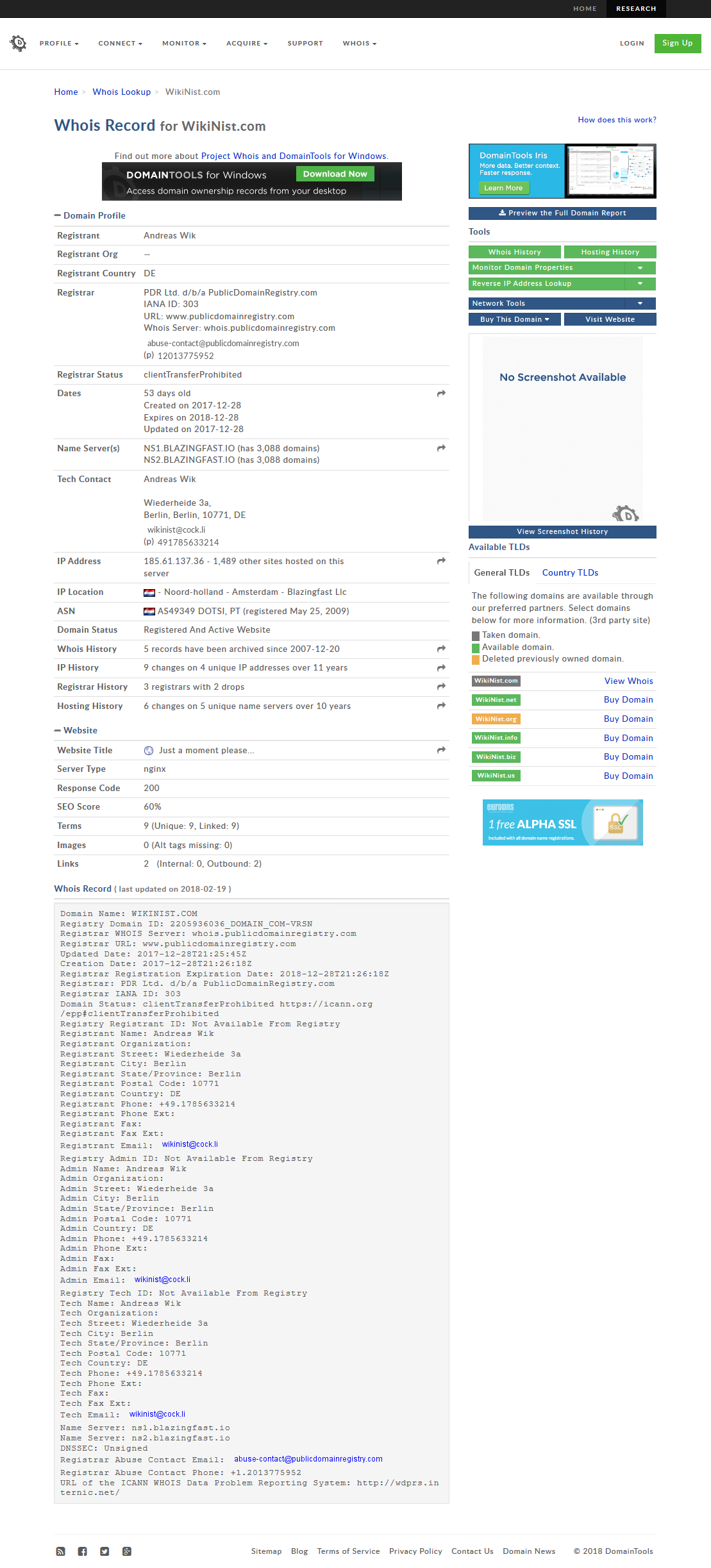The image size is (711, 1568).
Task: Click the 1 free ALPHA SSL banner
Action: tap(562, 822)
